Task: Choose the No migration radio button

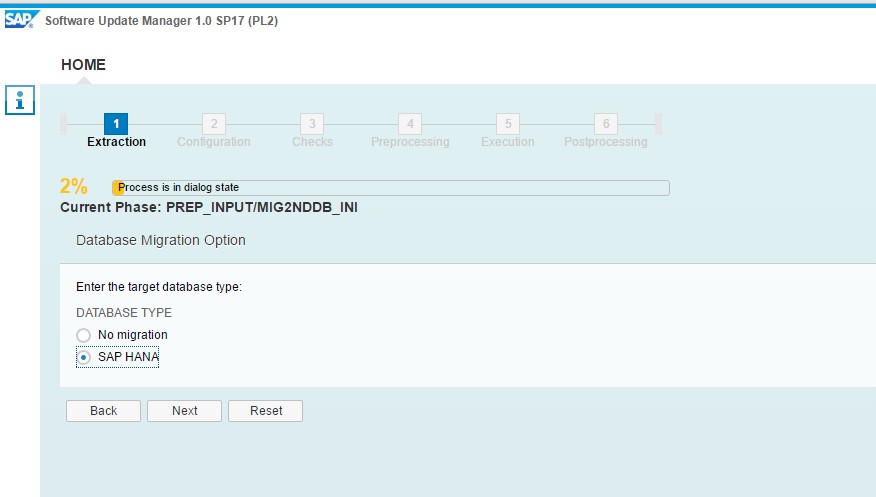Action: click(x=84, y=335)
